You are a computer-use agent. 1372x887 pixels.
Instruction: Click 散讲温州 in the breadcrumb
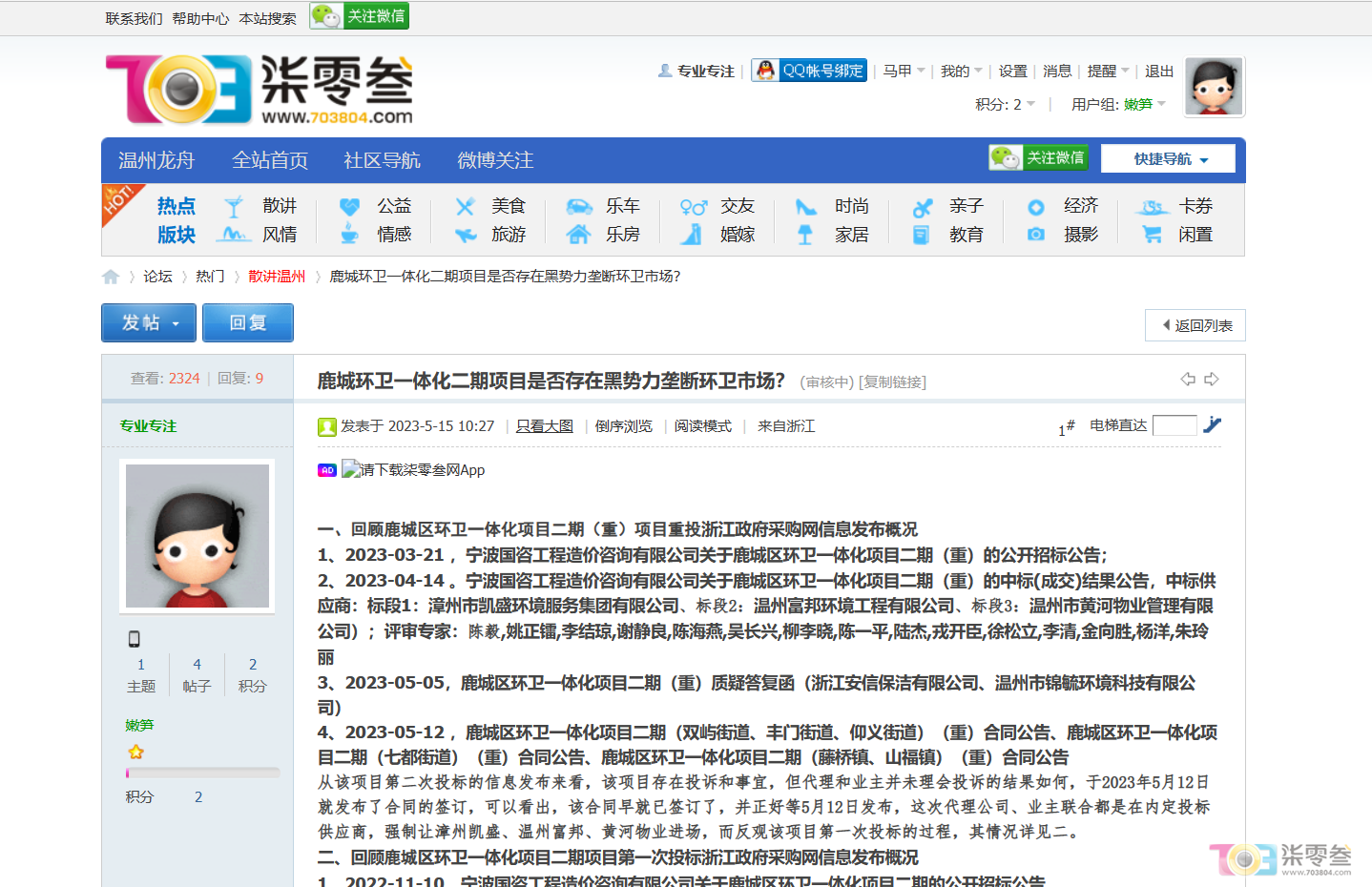[x=277, y=277]
